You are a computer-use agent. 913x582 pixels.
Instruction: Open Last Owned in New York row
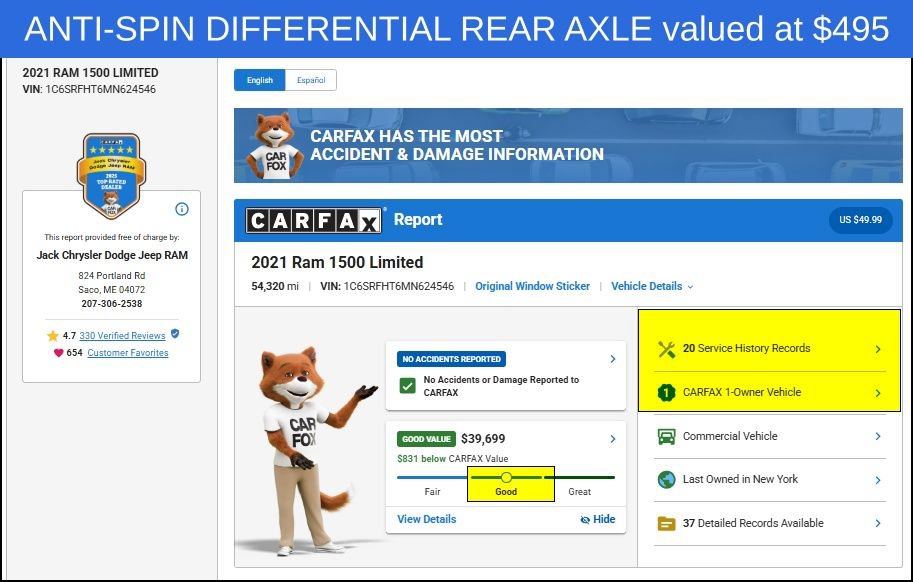tap(770, 480)
